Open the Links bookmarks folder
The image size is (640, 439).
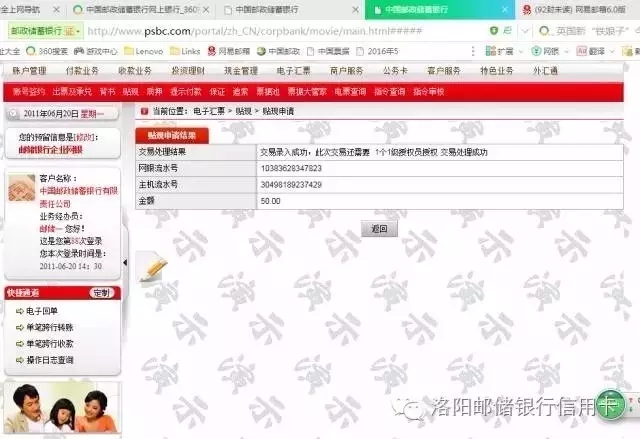pyautogui.click(x=185, y=51)
